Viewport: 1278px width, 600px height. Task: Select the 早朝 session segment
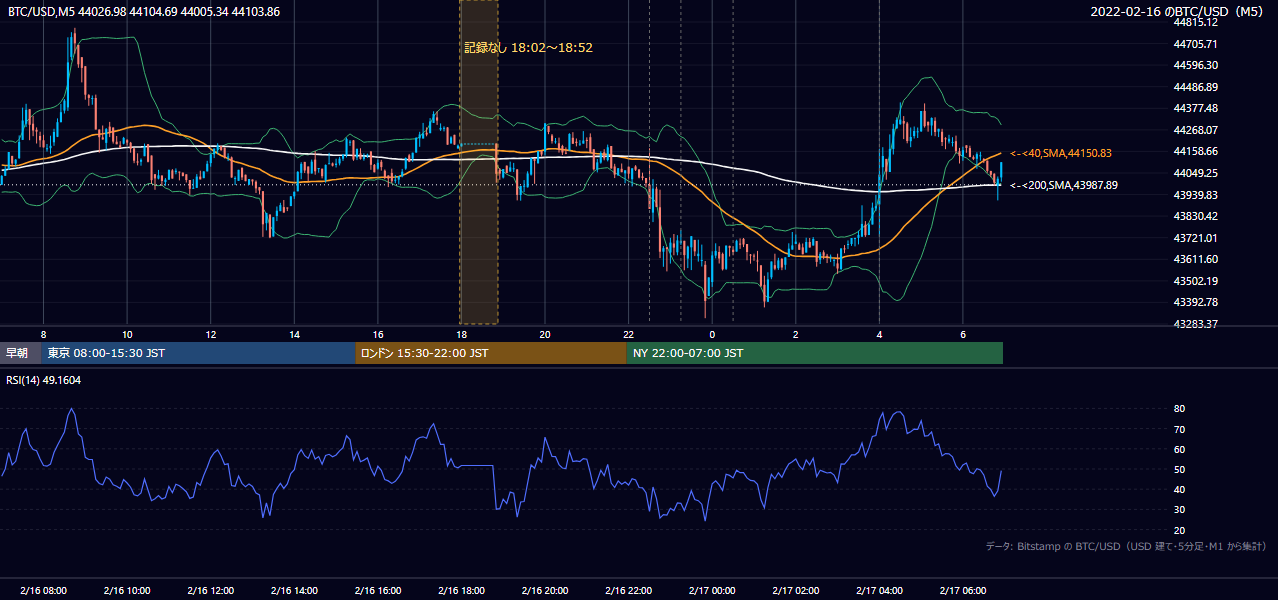pos(21,353)
